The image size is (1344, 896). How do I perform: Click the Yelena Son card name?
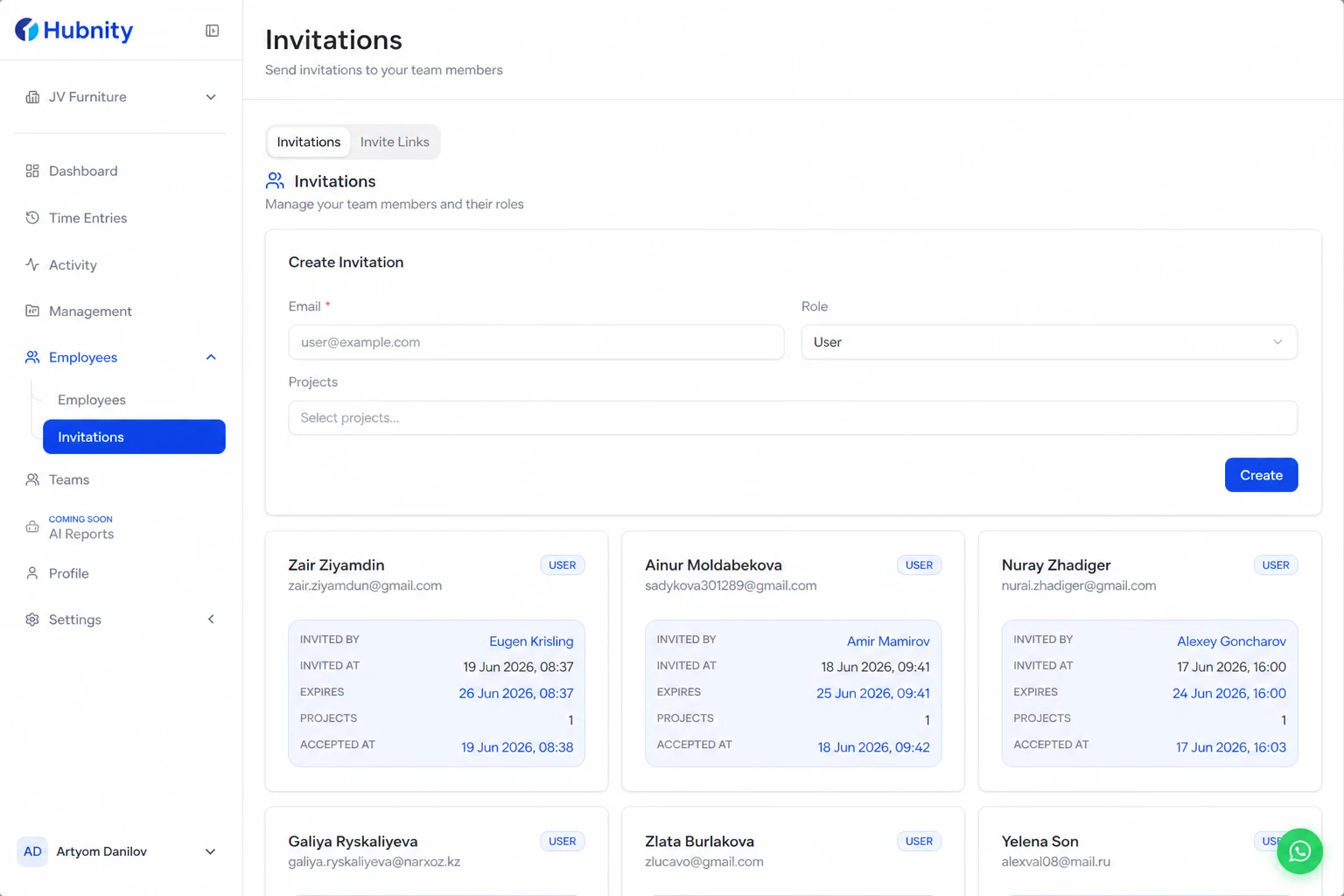point(1040,842)
